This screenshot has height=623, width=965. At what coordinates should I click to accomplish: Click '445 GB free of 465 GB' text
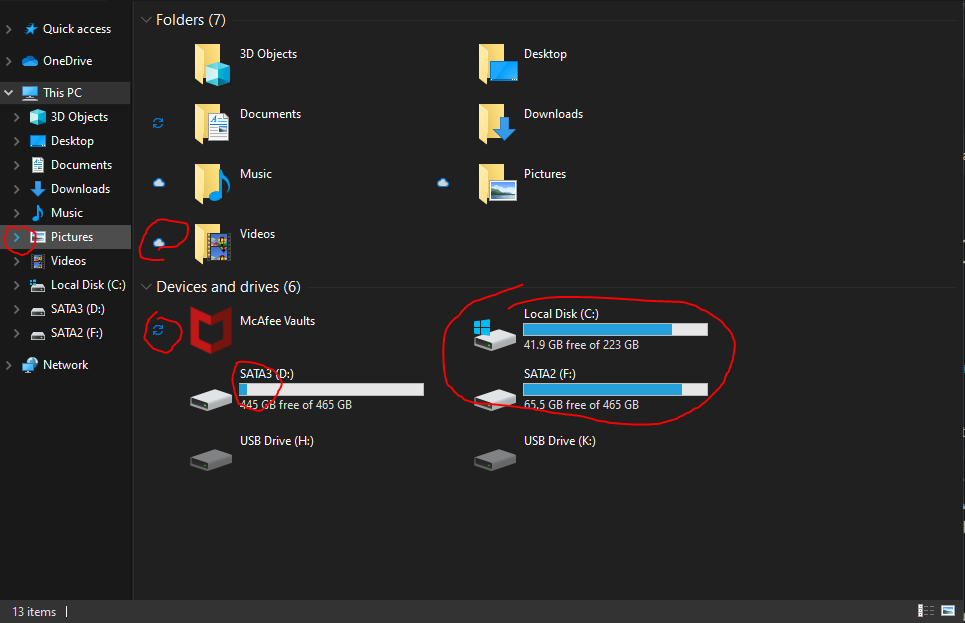click(x=296, y=405)
